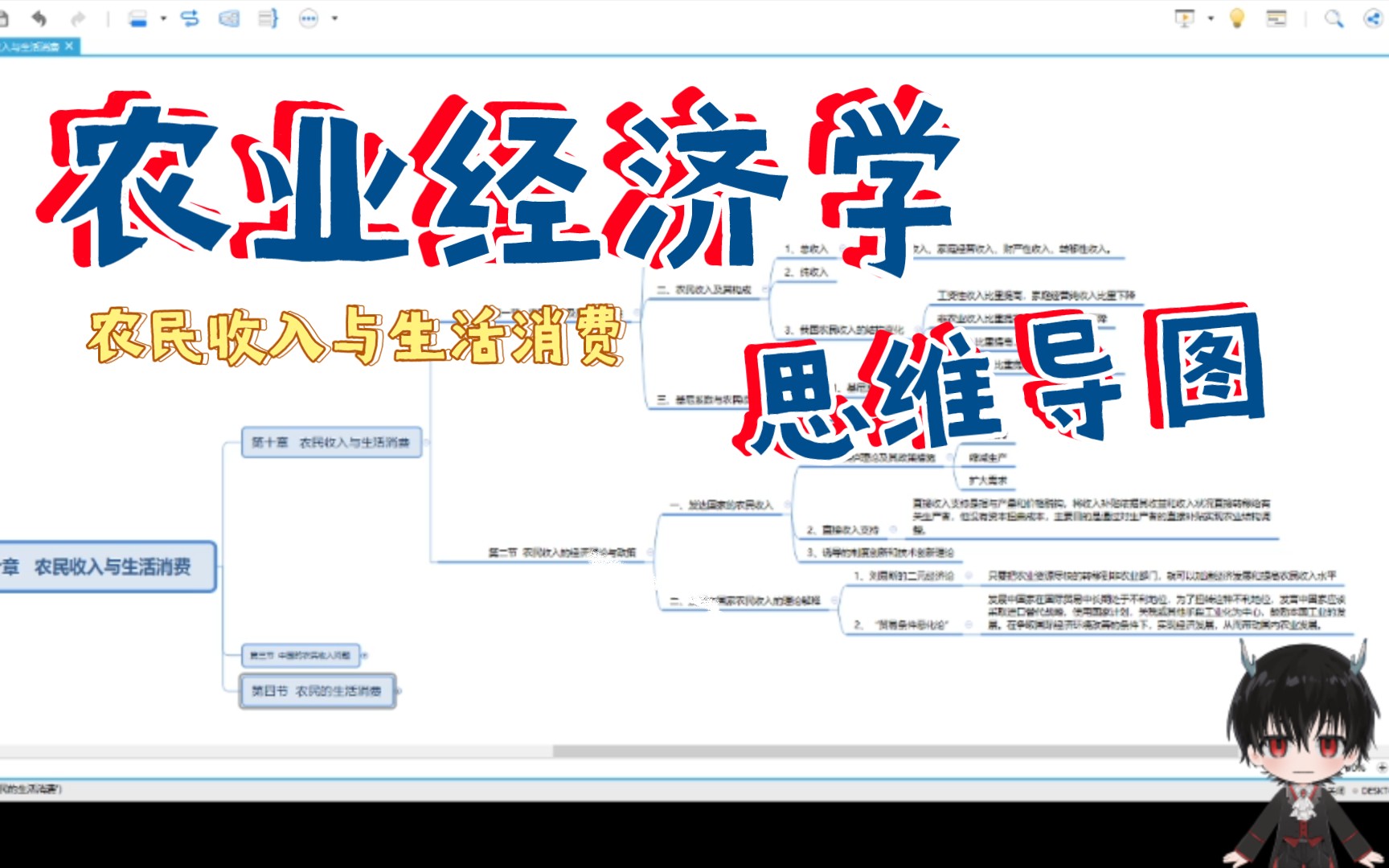Select the subtopic 一、发达国家的农民收入
1389x868 pixels.
(721, 505)
